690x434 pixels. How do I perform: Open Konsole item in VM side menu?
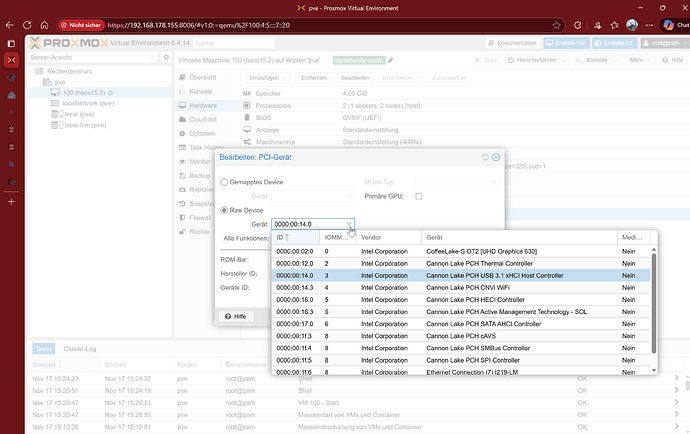[201, 92]
